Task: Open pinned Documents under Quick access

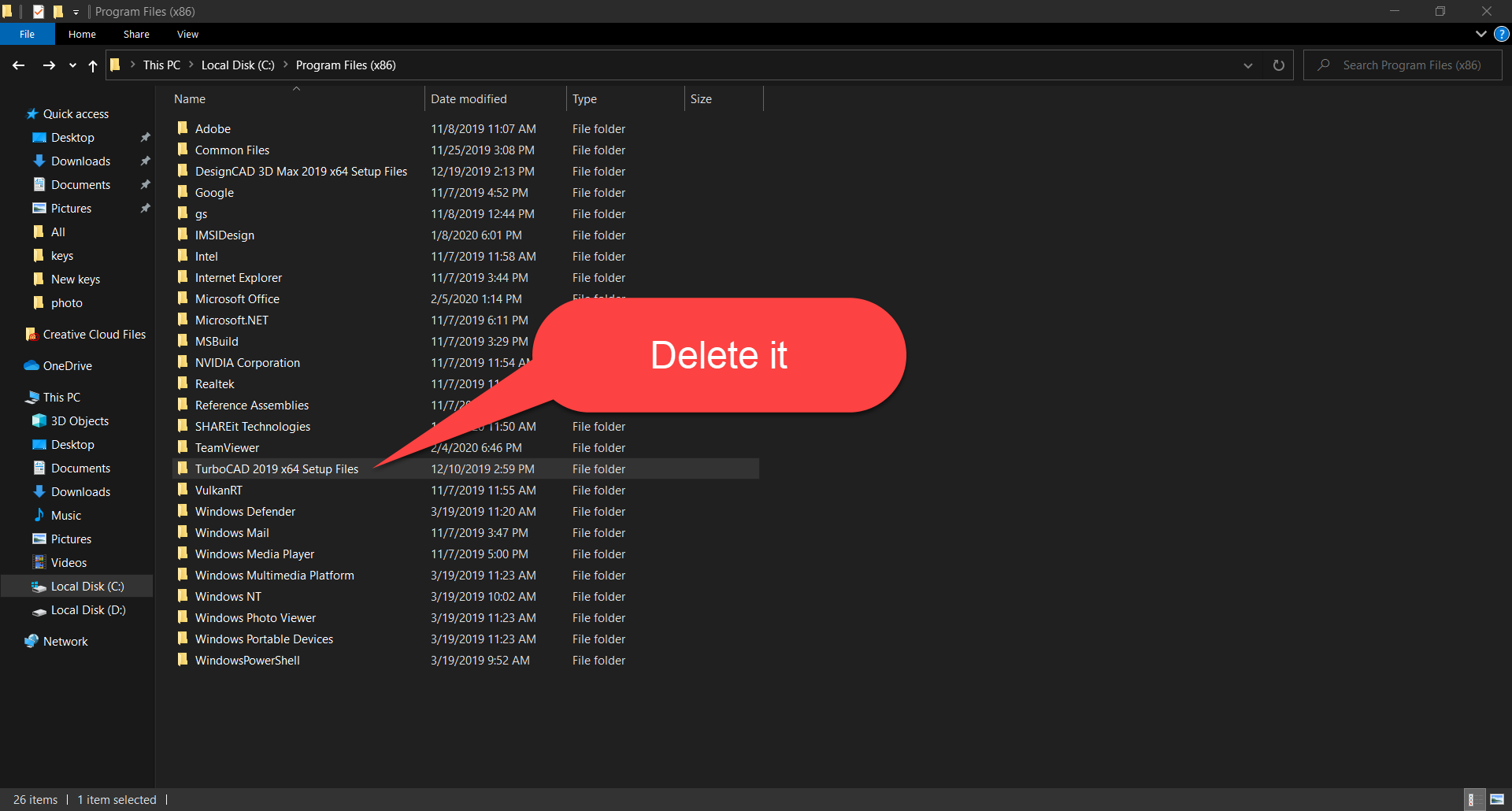Action: point(80,185)
